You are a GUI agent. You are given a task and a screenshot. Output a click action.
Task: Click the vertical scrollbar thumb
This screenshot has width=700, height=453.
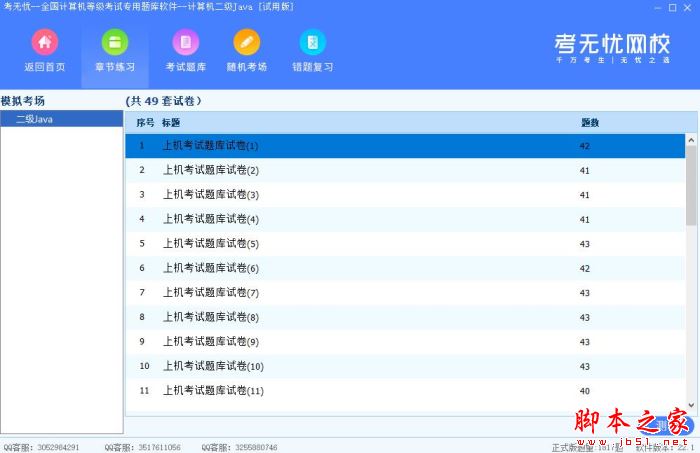[691, 186]
